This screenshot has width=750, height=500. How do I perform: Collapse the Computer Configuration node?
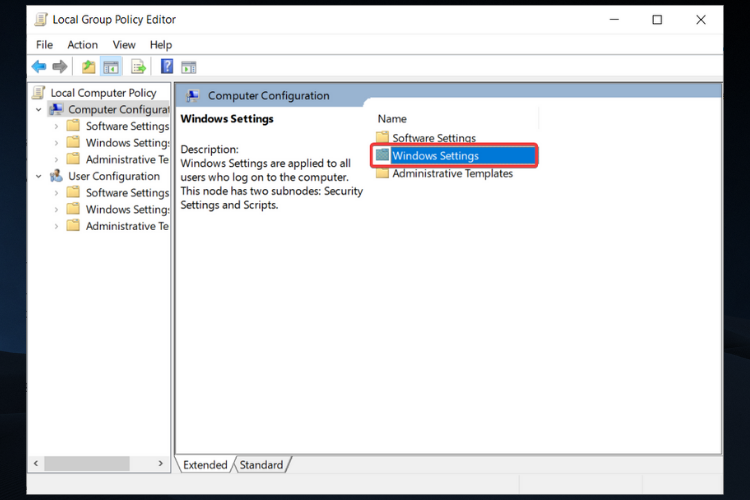[x=39, y=110]
